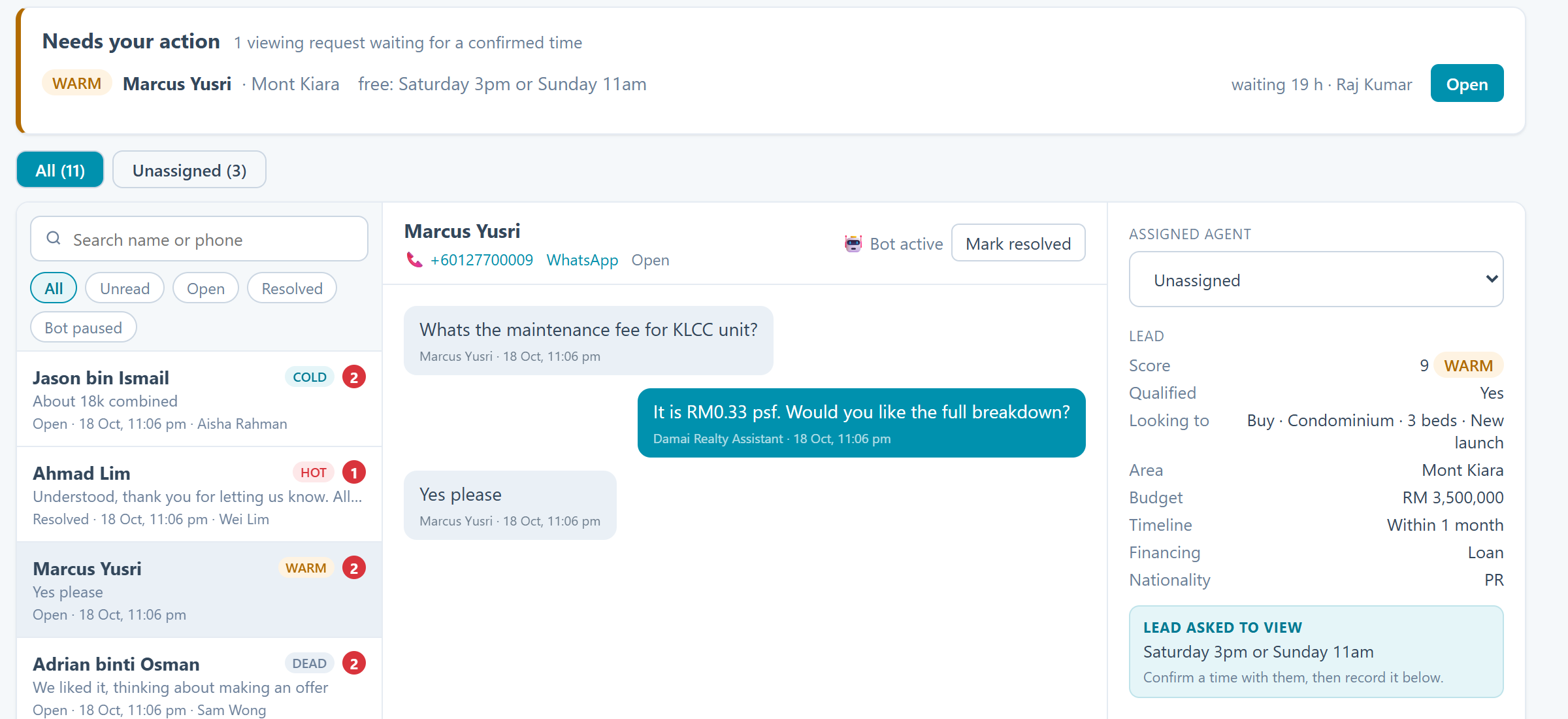Open Adrian binti Osman conversation

pyautogui.click(x=199, y=680)
